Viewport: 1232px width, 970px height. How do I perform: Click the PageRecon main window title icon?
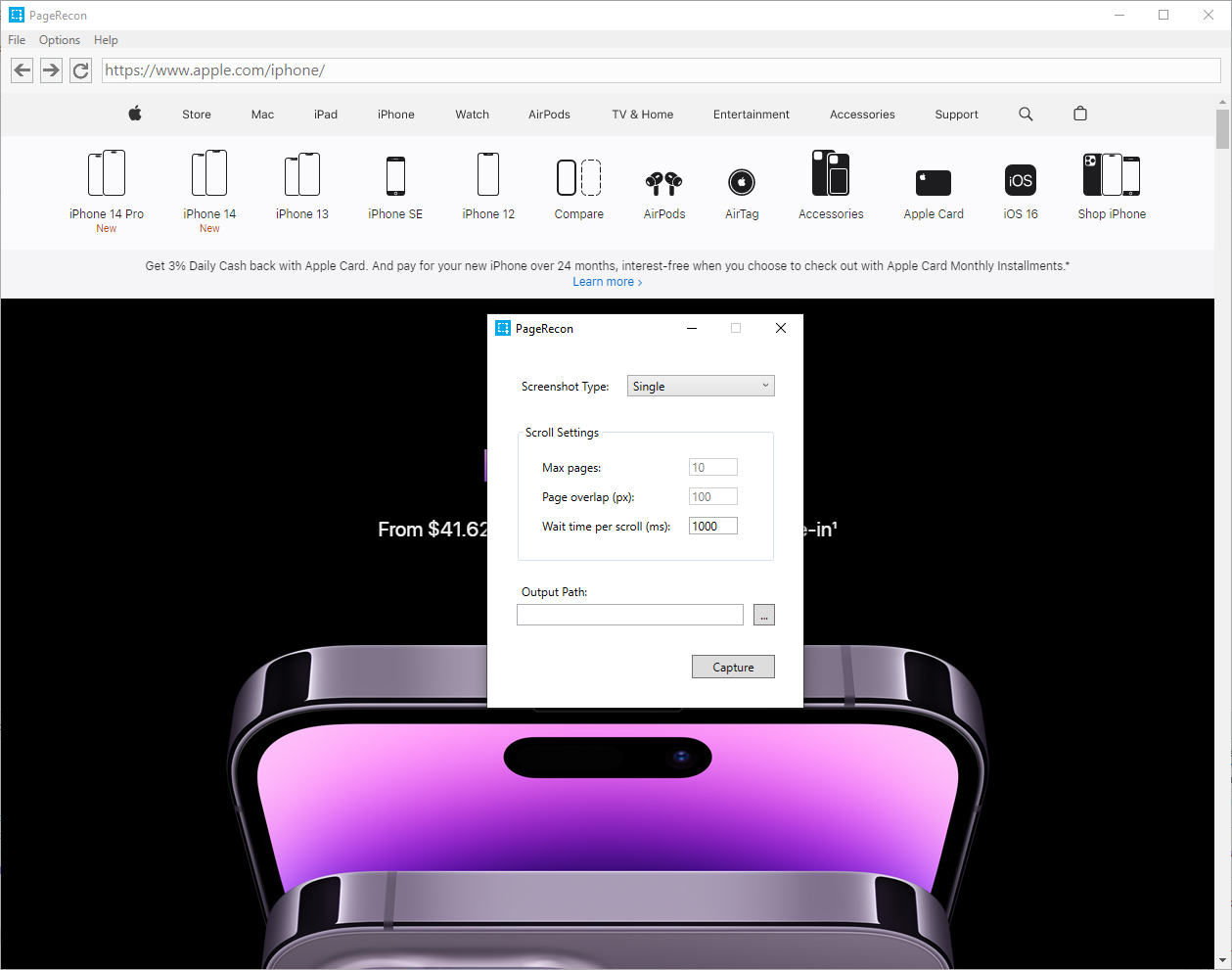point(16,16)
